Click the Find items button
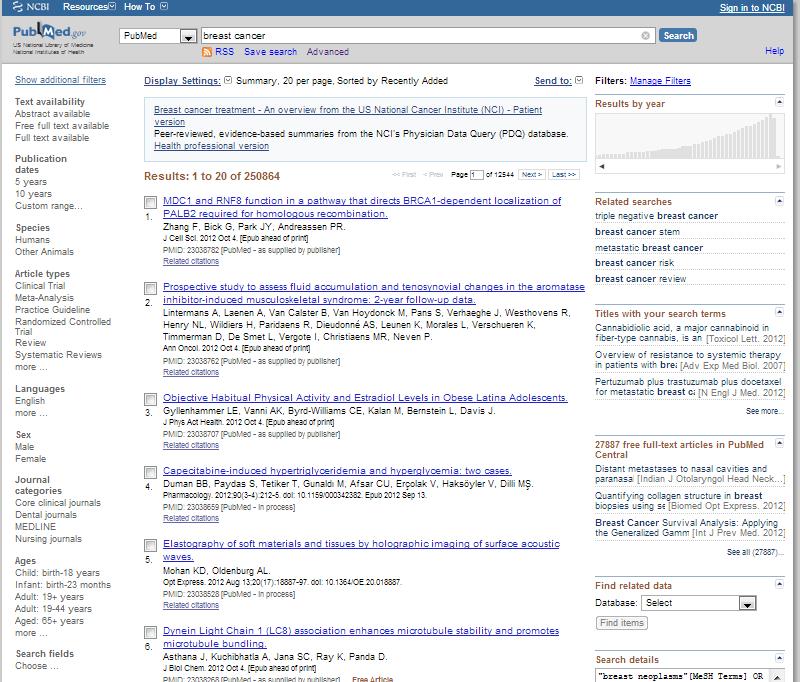This screenshot has height=682, width=800. [621, 623]
